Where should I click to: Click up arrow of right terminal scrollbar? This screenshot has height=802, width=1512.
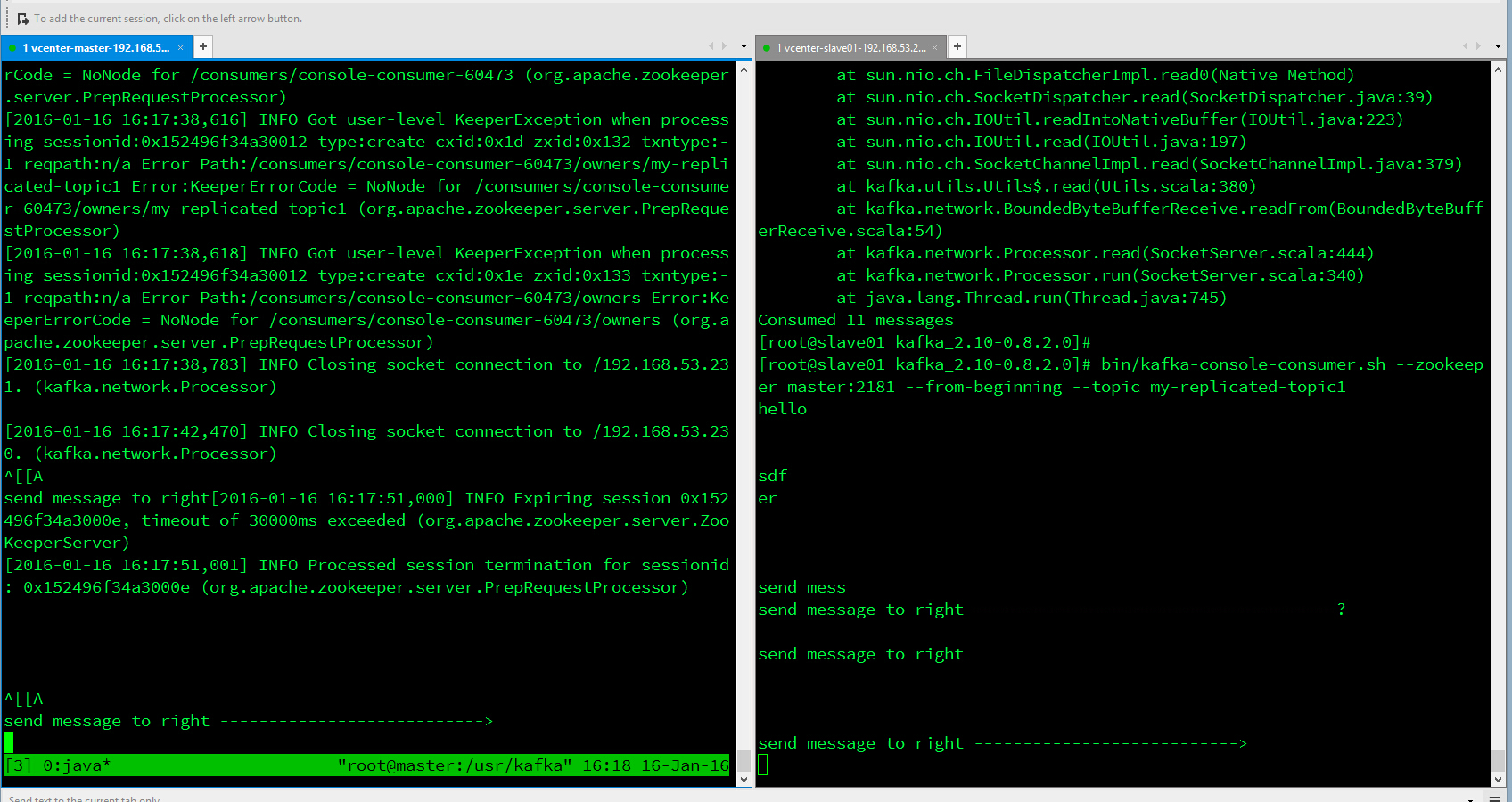[x=1498, y=70]
